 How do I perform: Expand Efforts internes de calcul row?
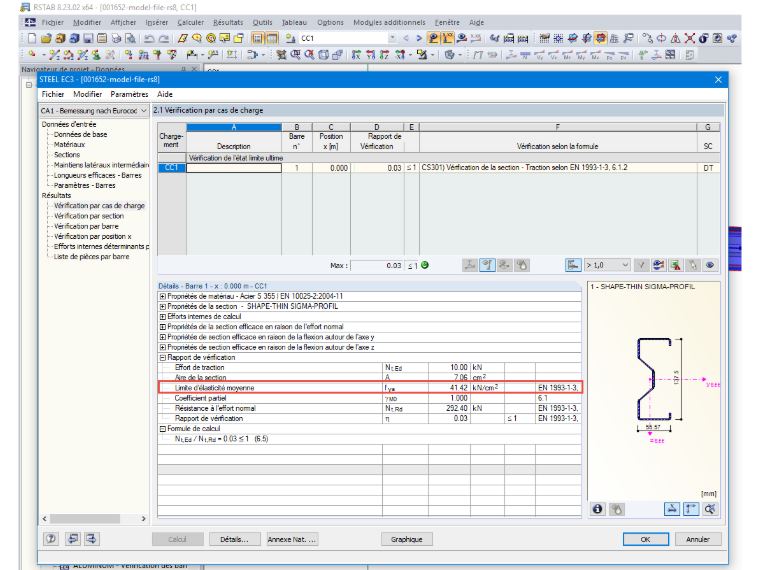(163, 317)
